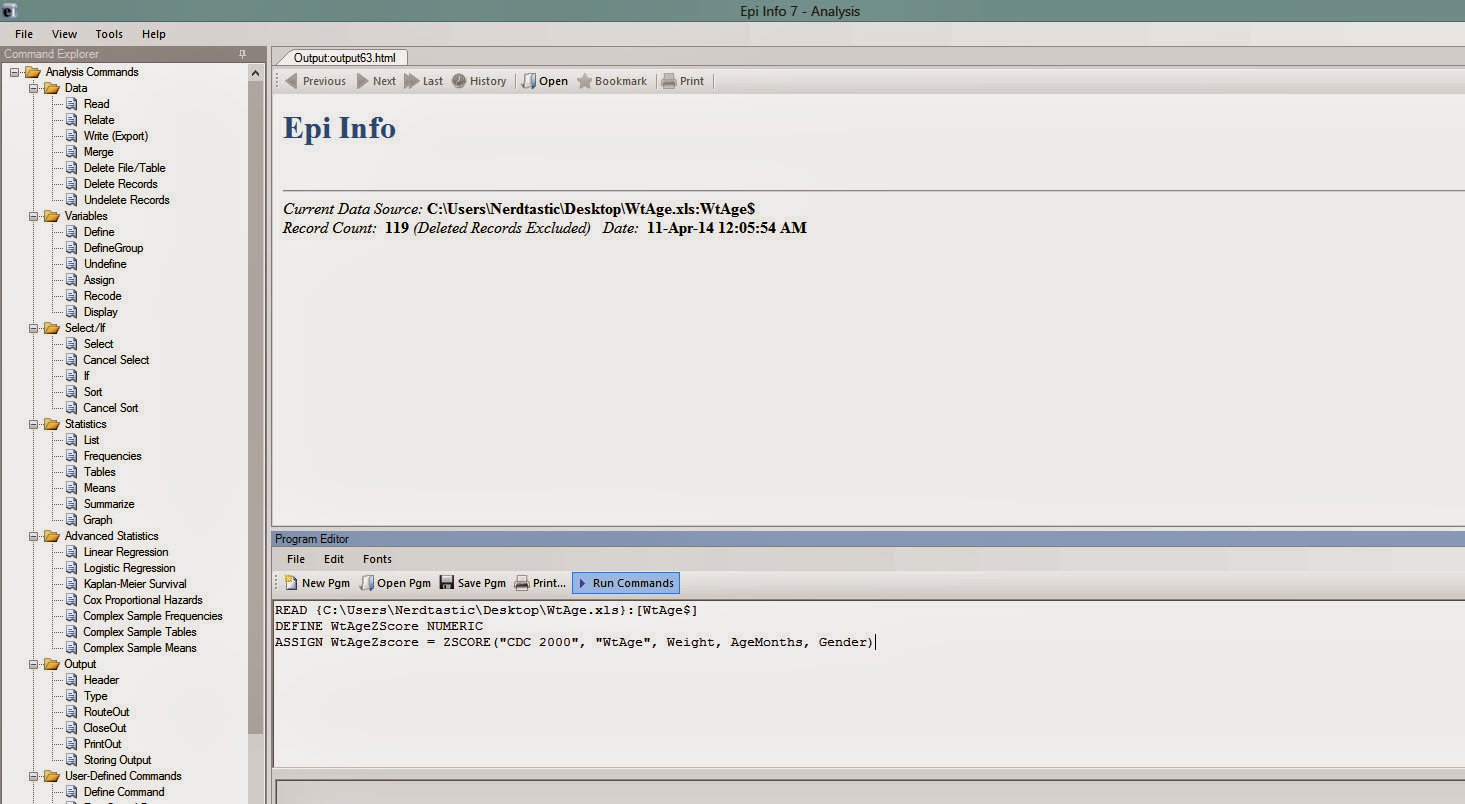
Task: Collapse the User-Defined Commands folder
Action: [34, 776]
